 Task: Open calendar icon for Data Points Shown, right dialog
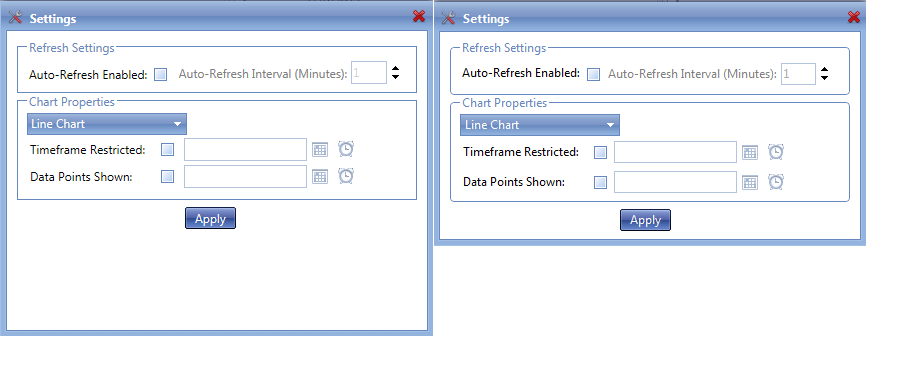[750, 182]
